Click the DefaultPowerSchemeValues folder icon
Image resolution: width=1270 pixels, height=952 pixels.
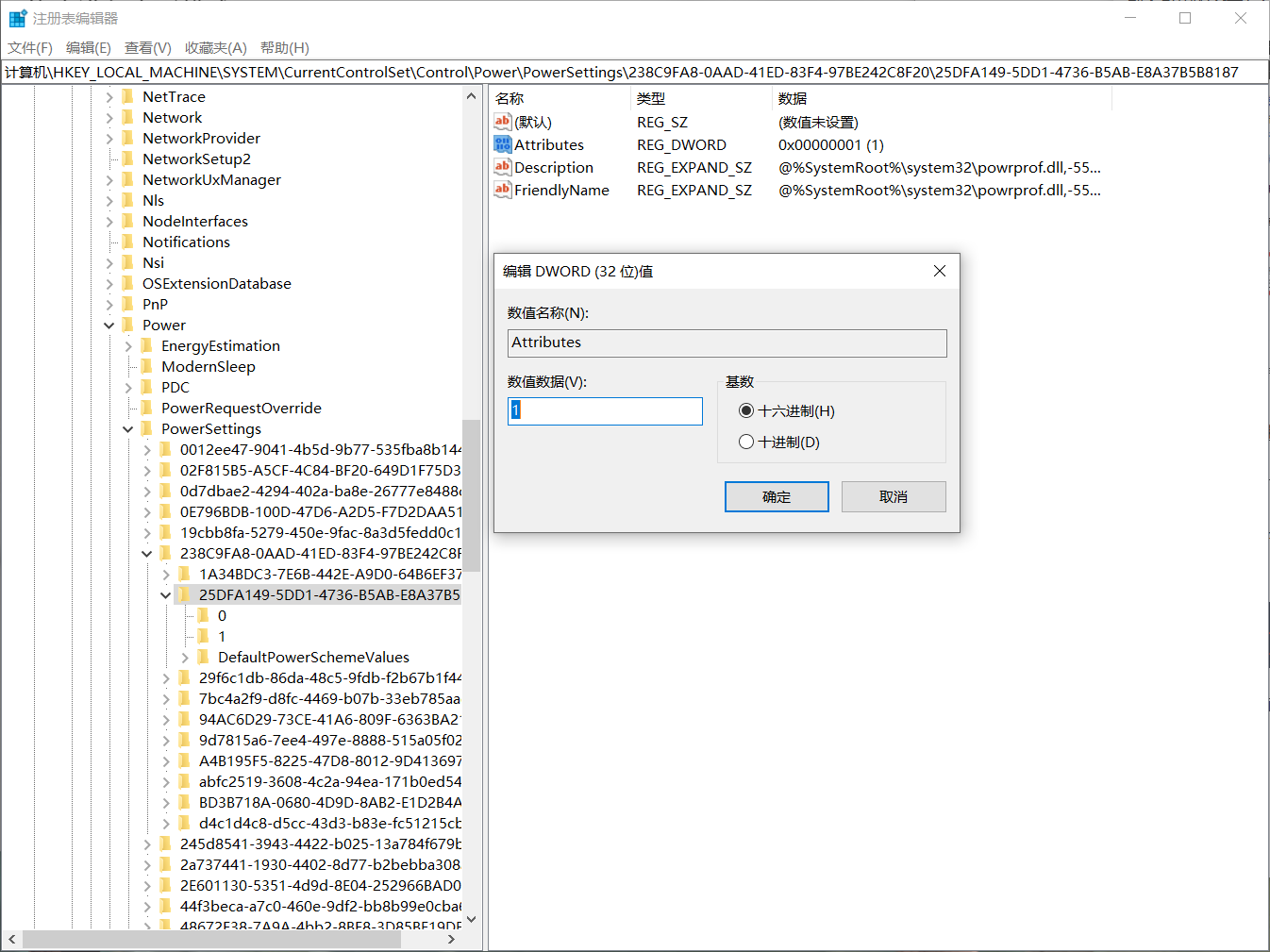(x=204, y=657)
